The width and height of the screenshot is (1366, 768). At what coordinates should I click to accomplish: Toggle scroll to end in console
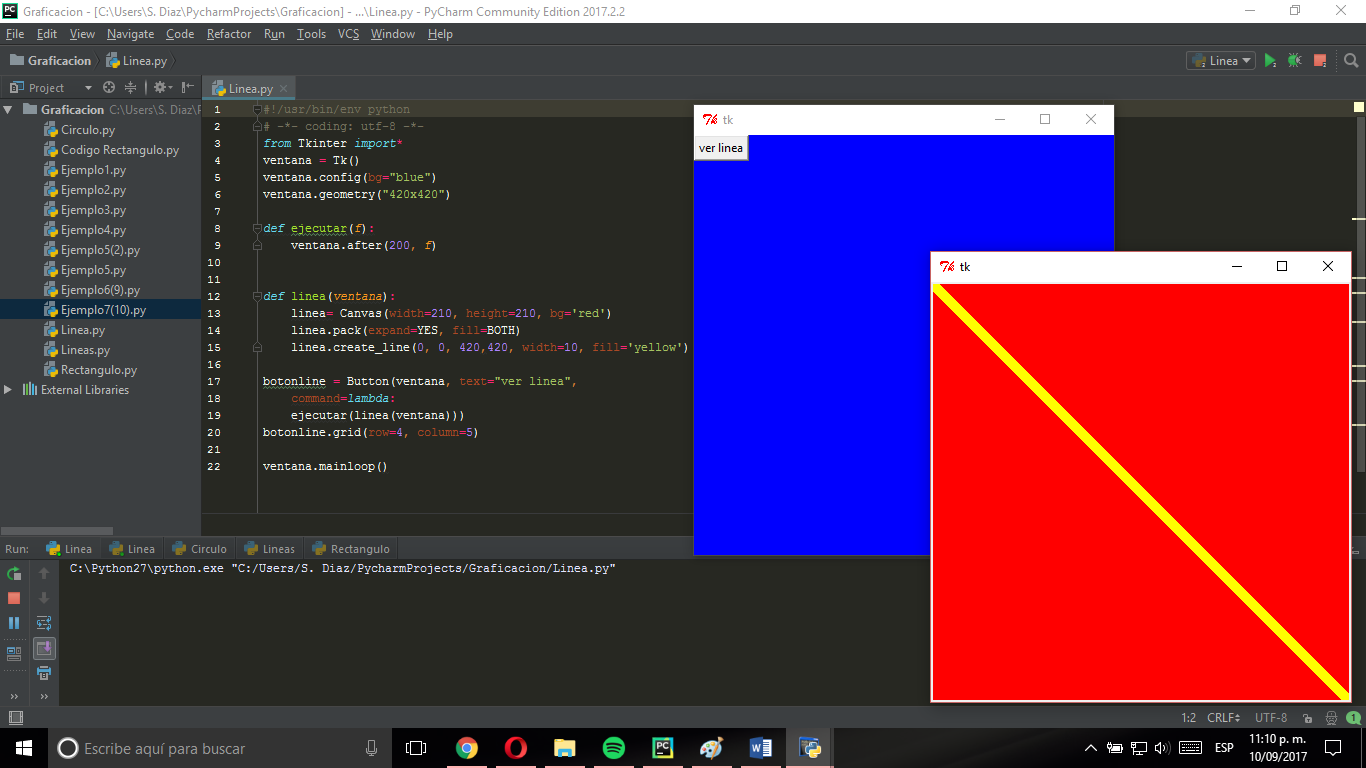pos(44,647)
